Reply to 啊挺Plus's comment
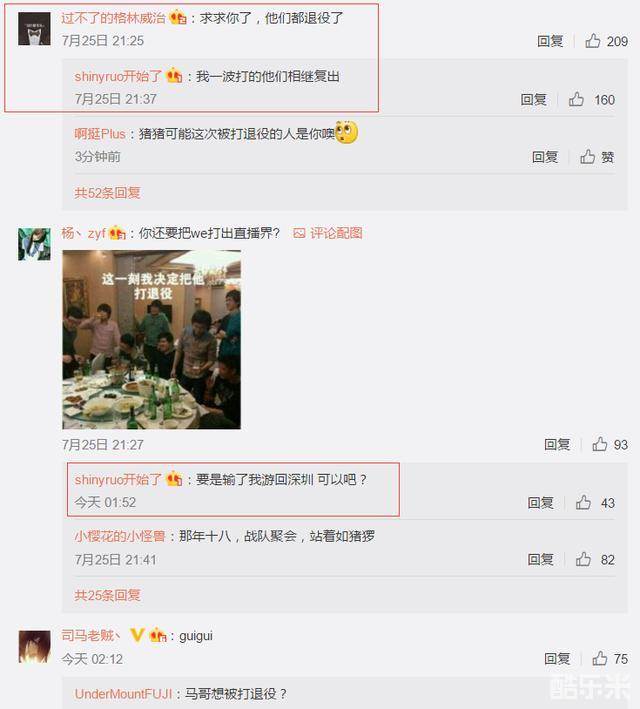Screen dimensions: 640x709 click(545, 157)
